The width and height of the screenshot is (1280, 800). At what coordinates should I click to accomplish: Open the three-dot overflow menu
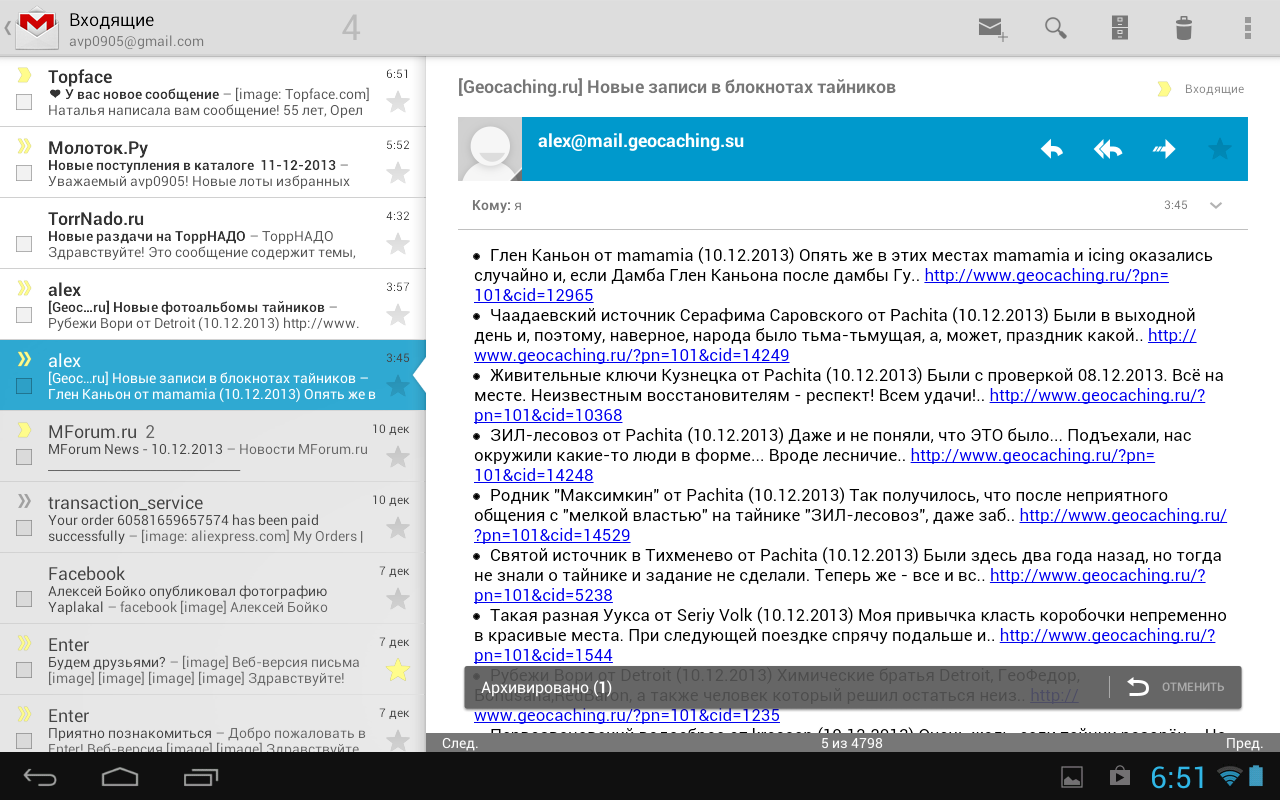point(1247,28)
